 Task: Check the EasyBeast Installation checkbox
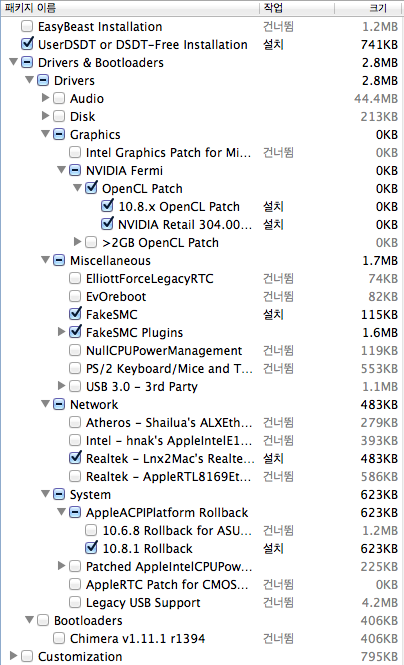coord(27,26)
